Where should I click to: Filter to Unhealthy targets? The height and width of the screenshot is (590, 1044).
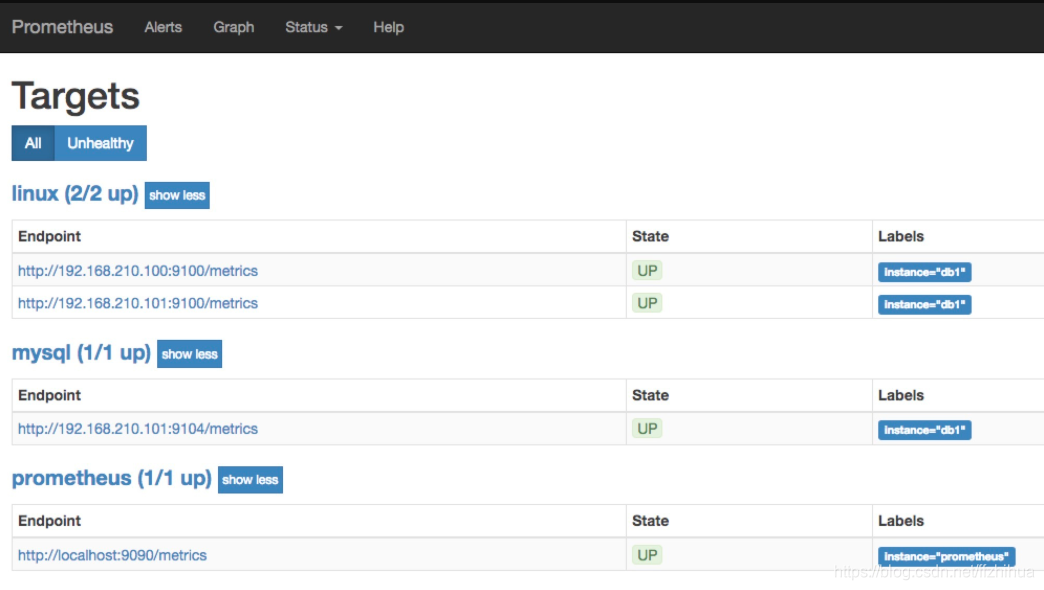[x=101, y=143]
